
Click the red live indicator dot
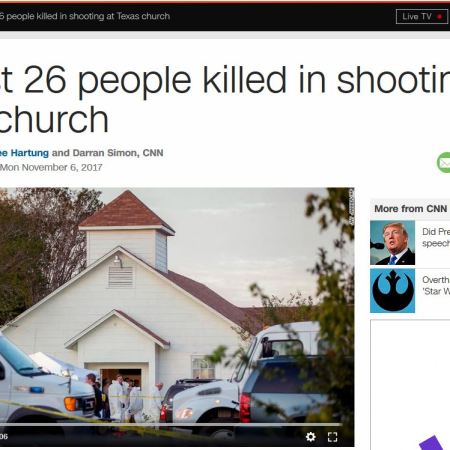point(440,16)
